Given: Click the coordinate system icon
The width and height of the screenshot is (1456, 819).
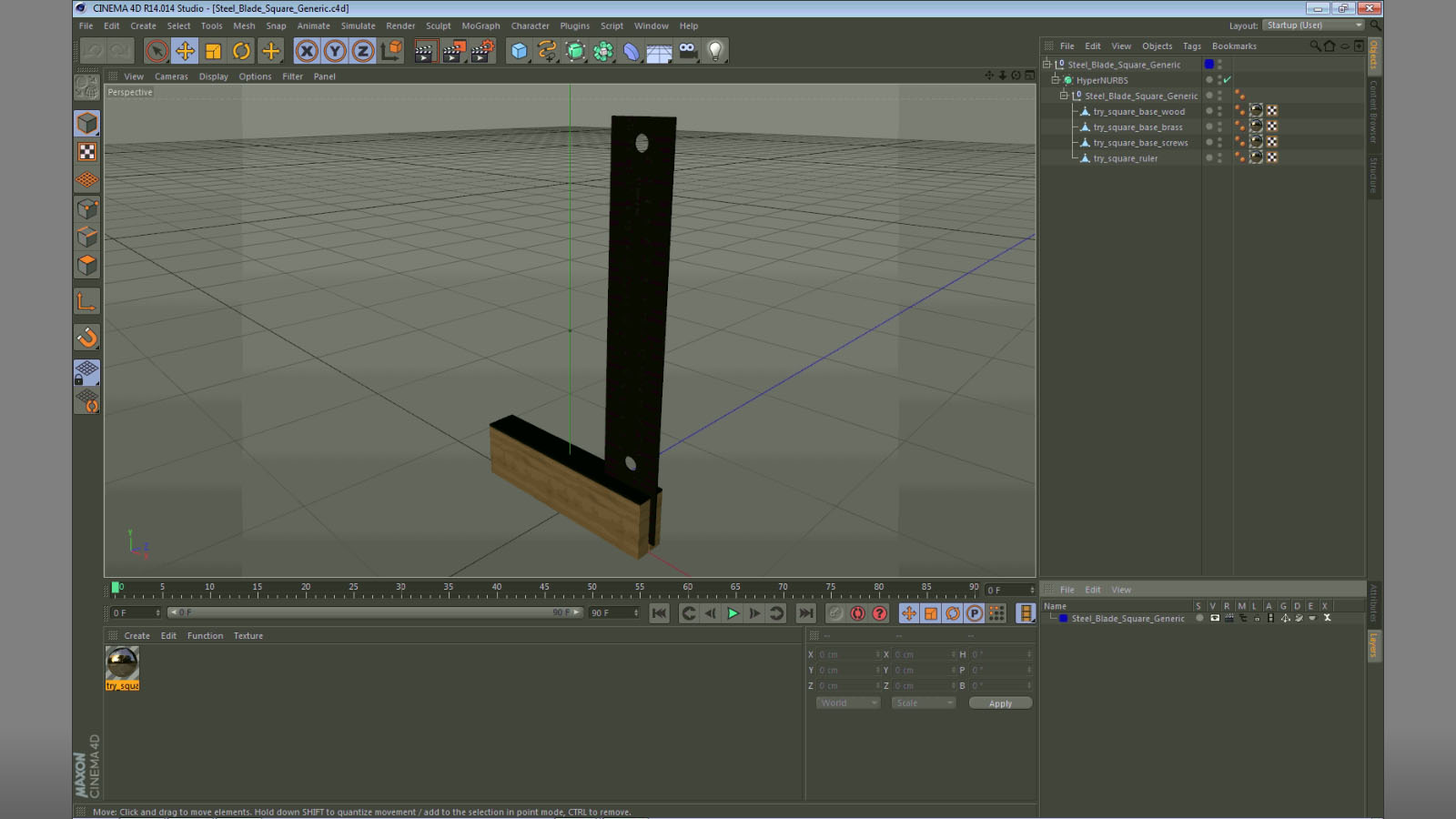Looking at the screenshot, I should point(391,51).
